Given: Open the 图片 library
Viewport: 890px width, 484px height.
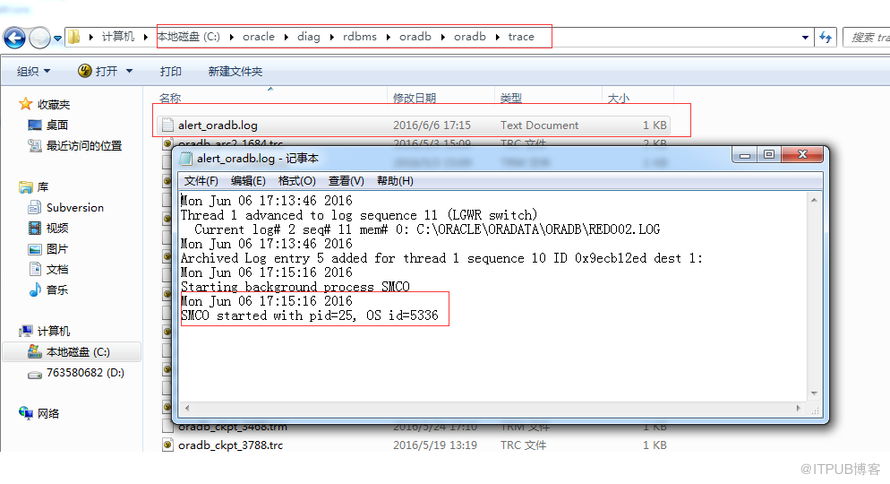Looking at the screenshot, I should tap(48, 249).
